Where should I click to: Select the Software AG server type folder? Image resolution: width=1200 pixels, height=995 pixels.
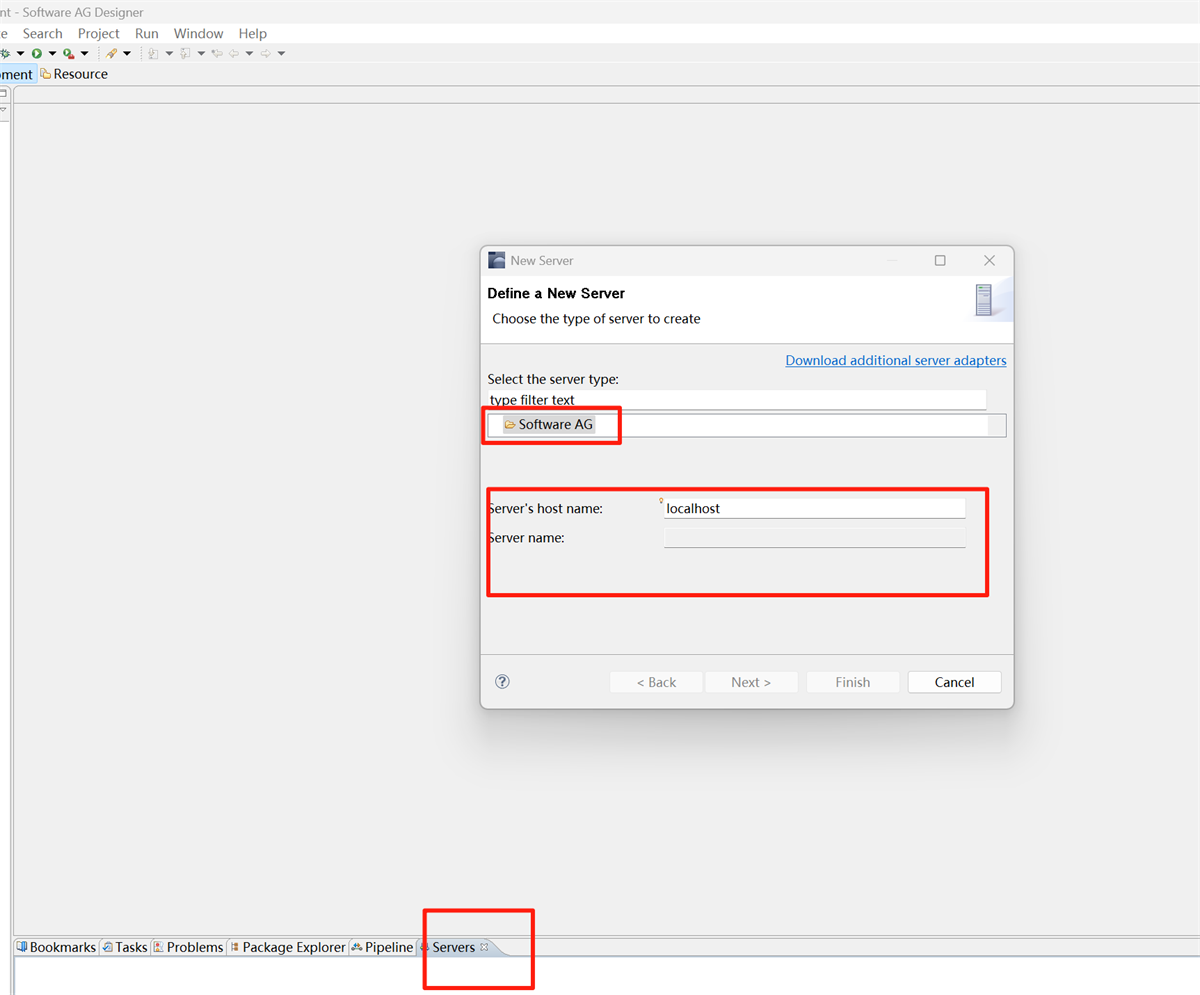548,425
